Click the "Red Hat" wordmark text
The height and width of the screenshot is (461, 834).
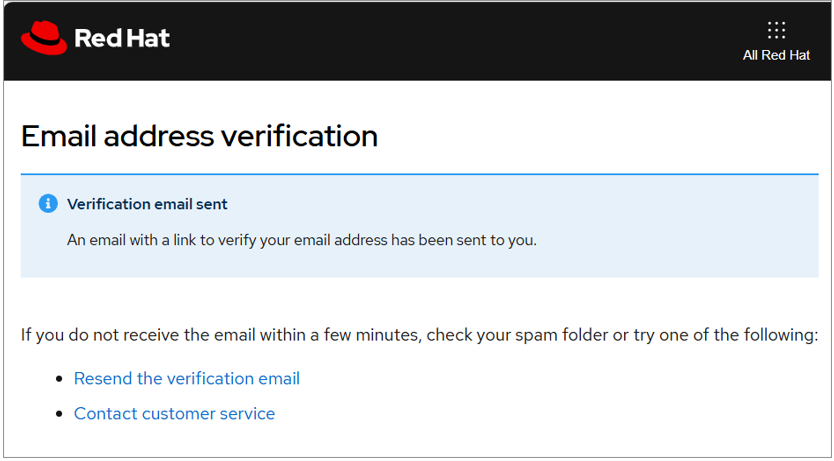(x=122, y=39)
